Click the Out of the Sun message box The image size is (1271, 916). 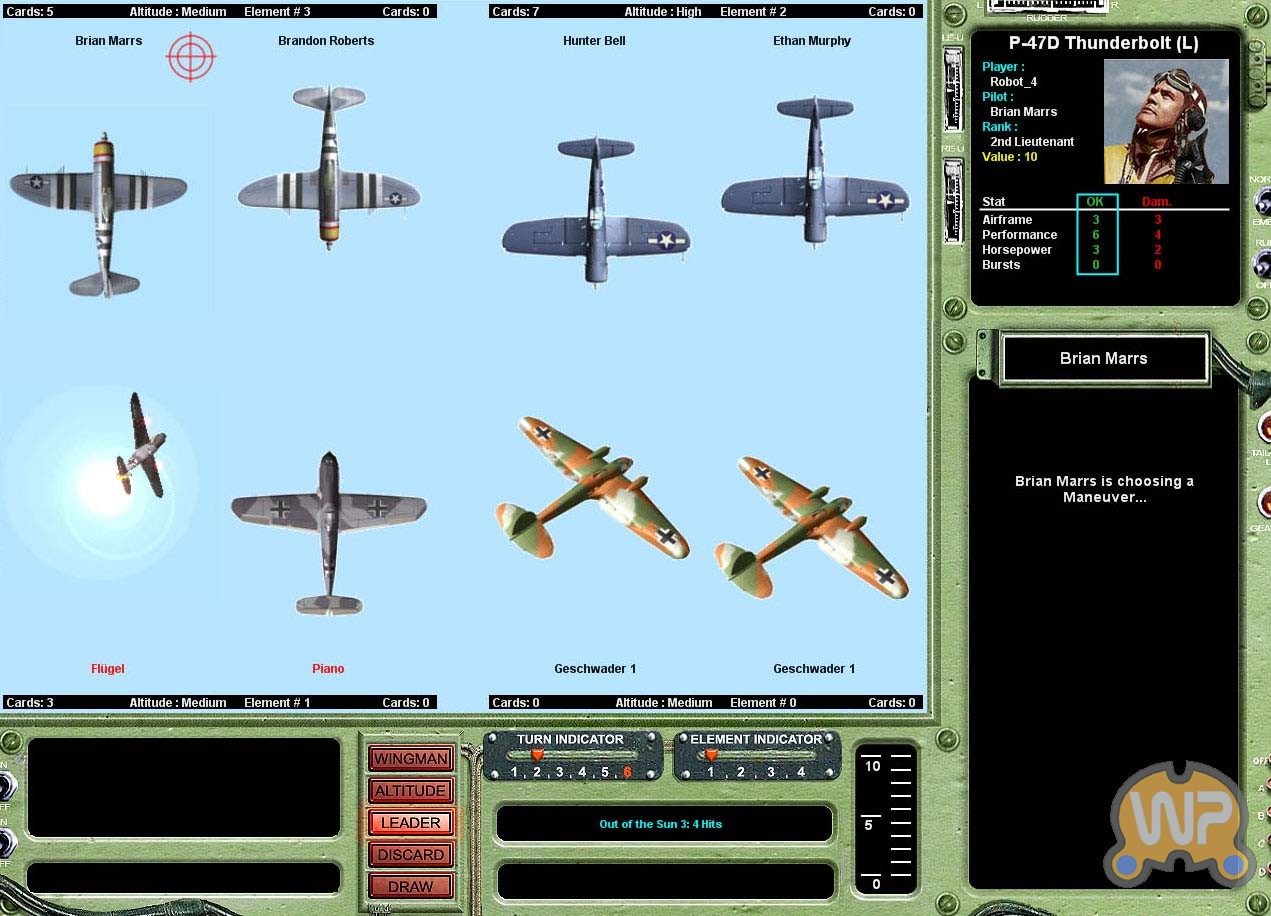[663, 824]
